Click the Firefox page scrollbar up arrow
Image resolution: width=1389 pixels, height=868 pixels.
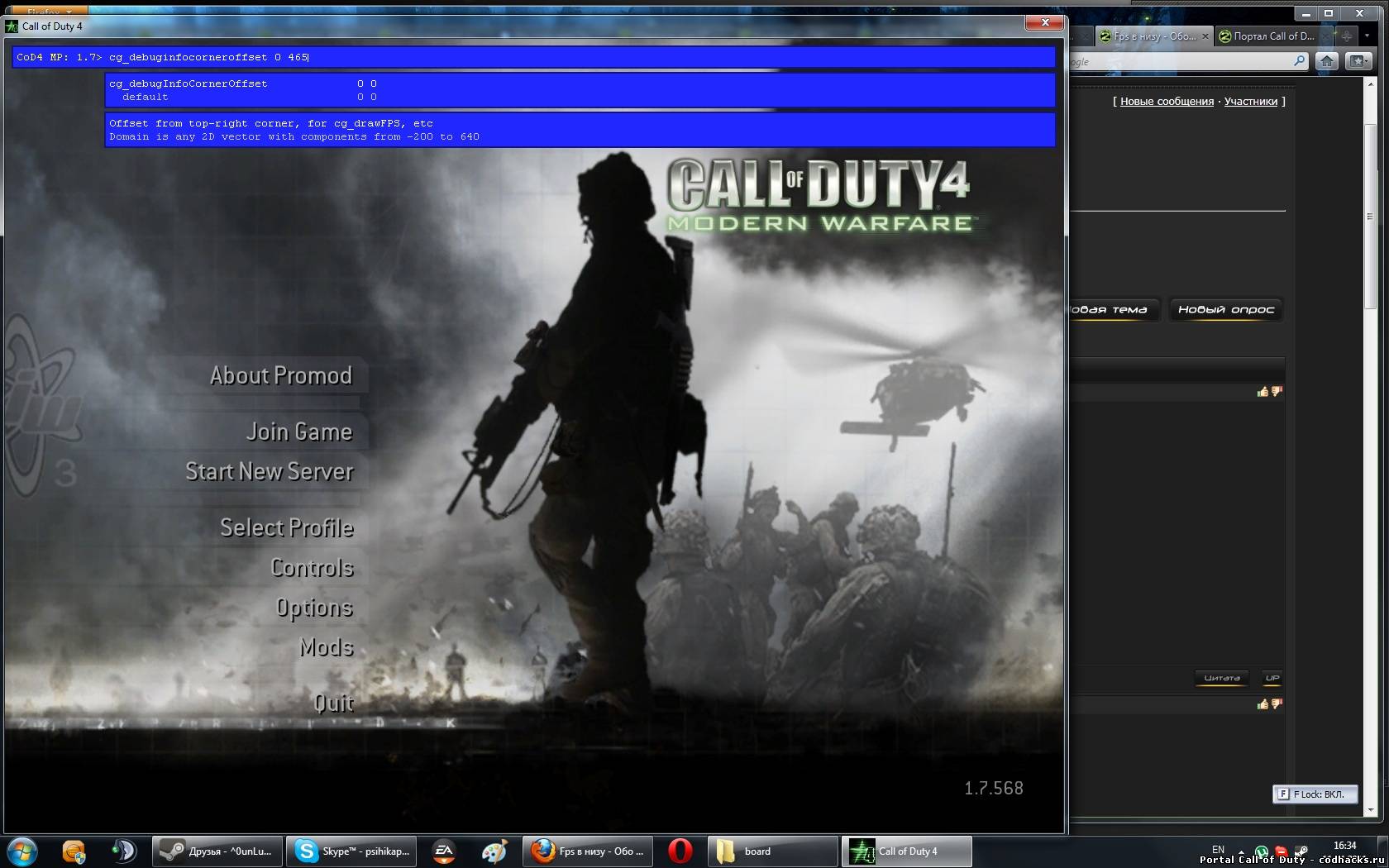[1370, 85]
